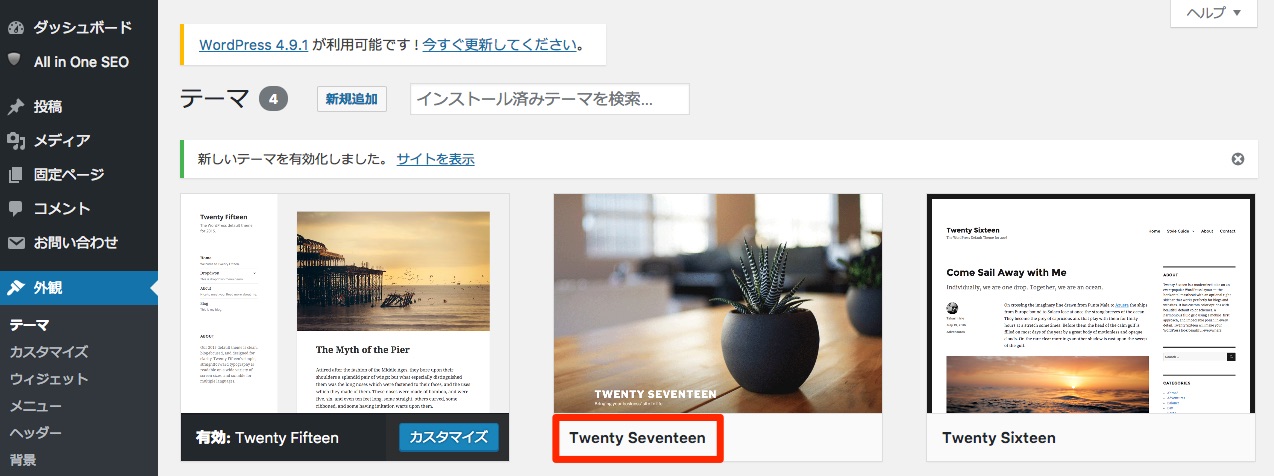Open the カスタマイズ submenu item
Image resolution: width=1274 pixels, height=476 pixels.
(x=49, y=352)
